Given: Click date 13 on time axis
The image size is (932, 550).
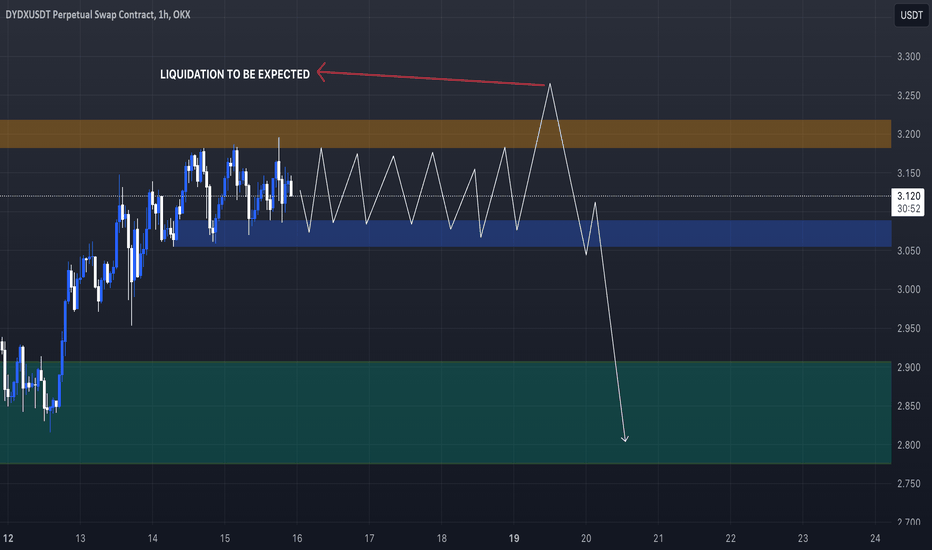Looking at the screenshot, I should (80, 538).
